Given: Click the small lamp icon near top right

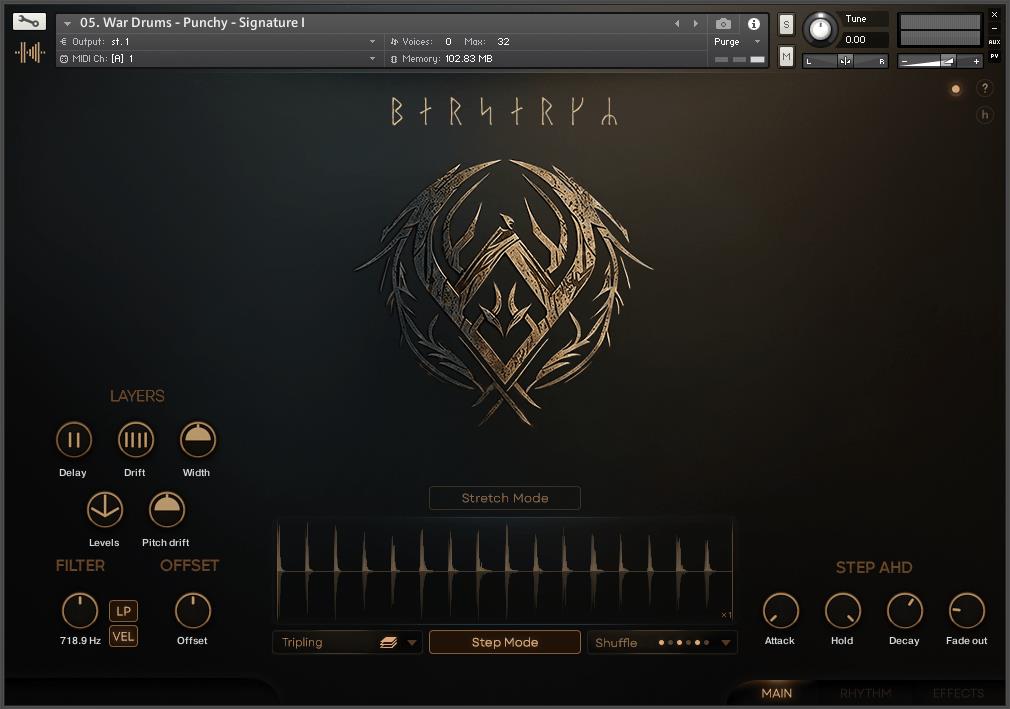Looking at the screenshot, I should pos(956,88).
